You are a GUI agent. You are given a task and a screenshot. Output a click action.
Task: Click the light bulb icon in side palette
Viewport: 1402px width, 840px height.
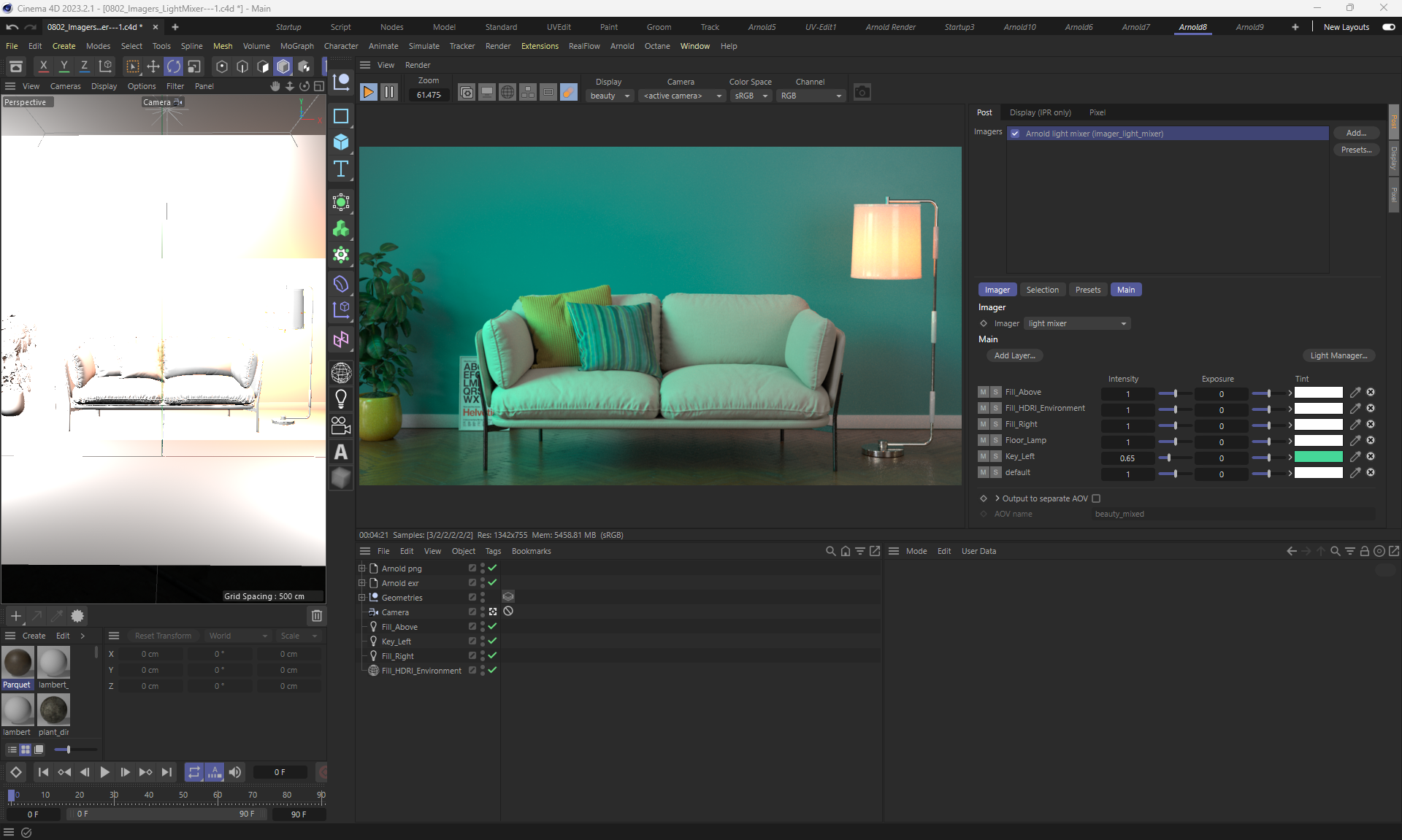tap(341, 398)
